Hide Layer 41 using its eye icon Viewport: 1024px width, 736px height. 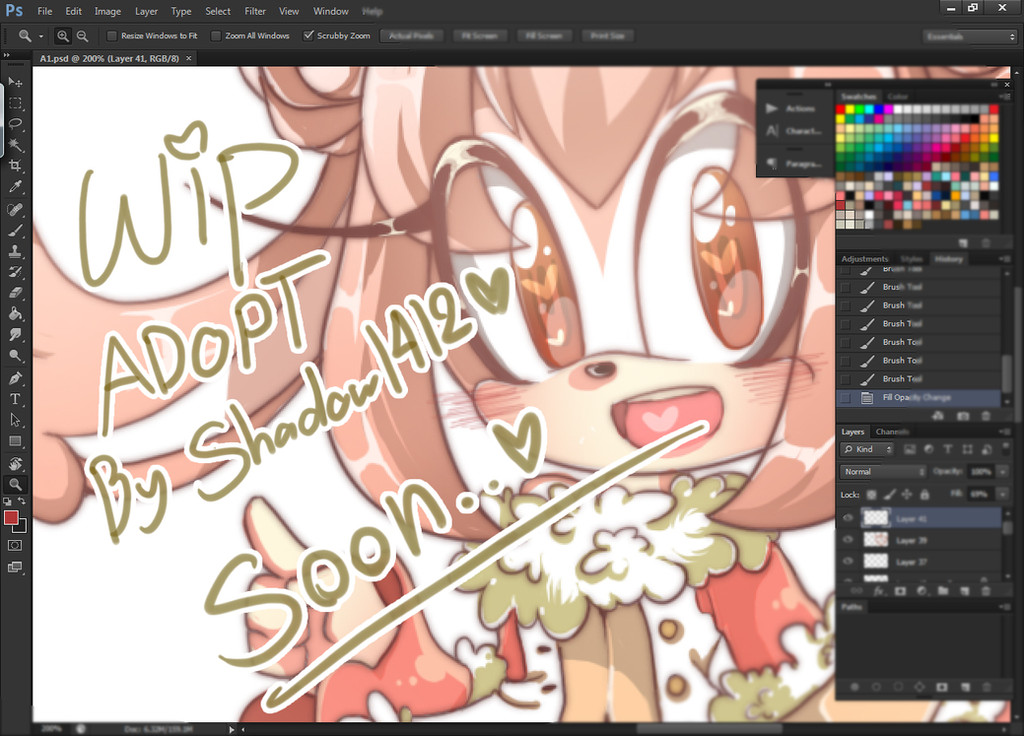(x=848, y=518)
